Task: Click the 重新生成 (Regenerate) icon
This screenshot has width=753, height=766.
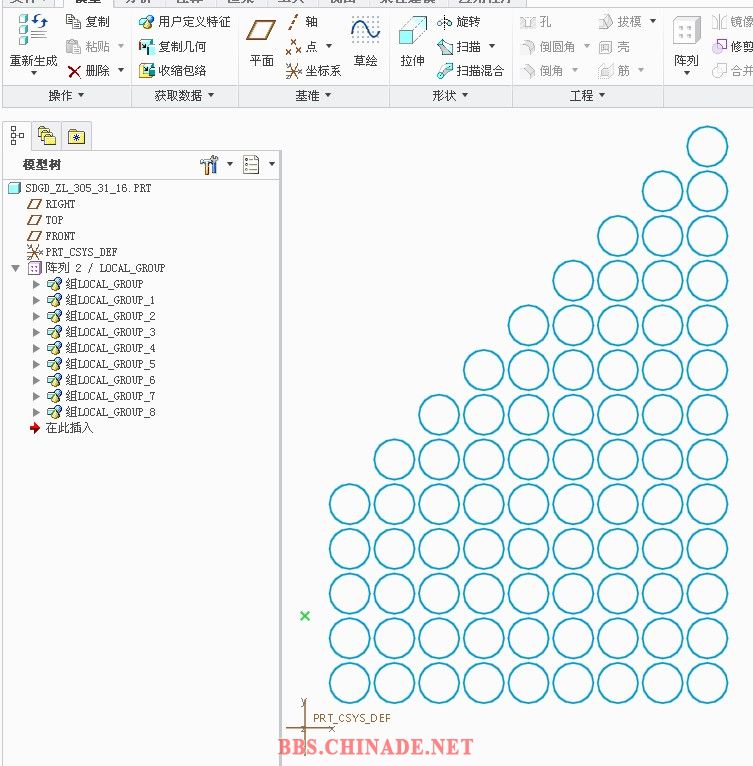Action: (x=34, y=32)
